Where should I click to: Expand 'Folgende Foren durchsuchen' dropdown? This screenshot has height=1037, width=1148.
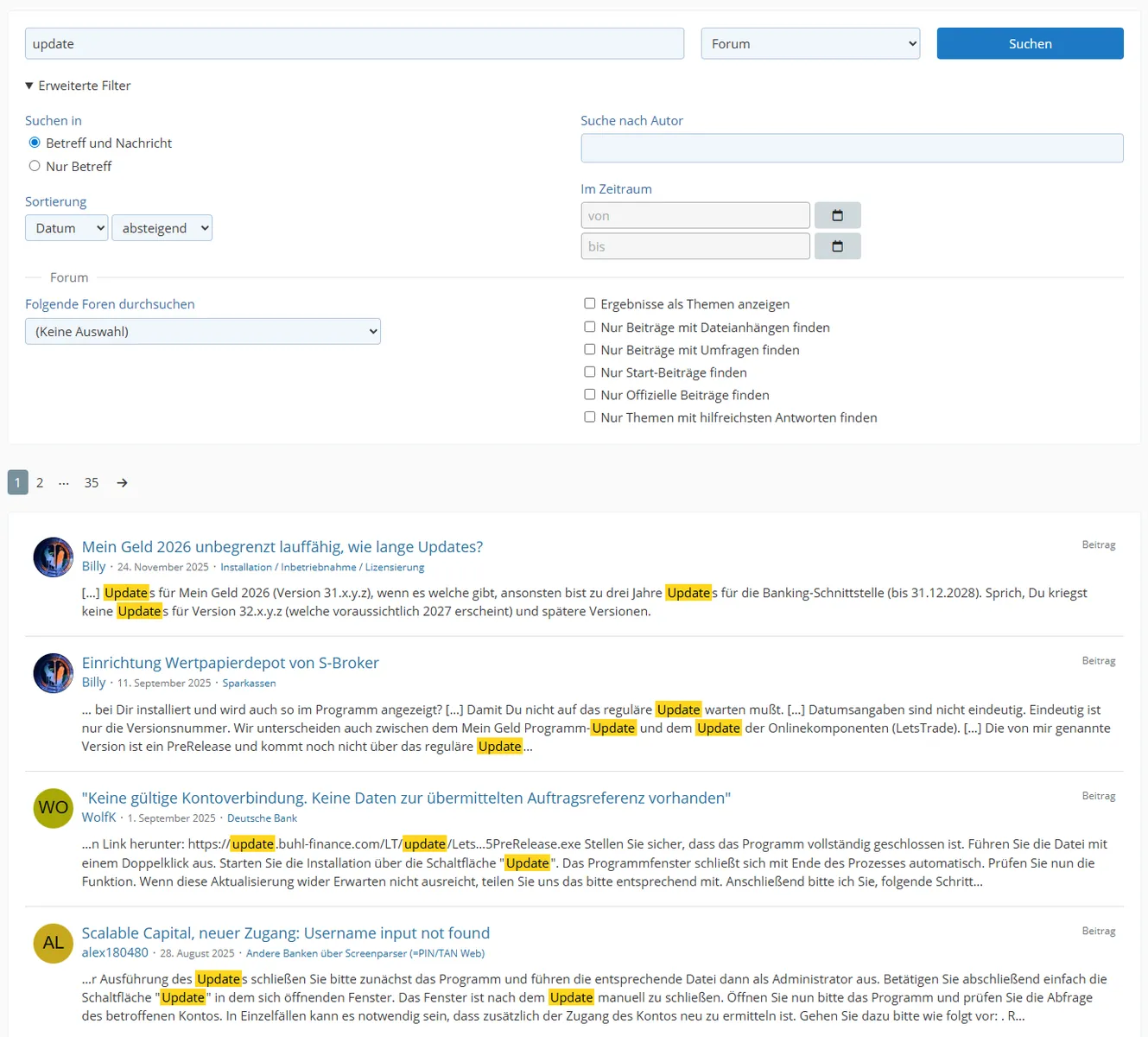click(x=203, y=332)
